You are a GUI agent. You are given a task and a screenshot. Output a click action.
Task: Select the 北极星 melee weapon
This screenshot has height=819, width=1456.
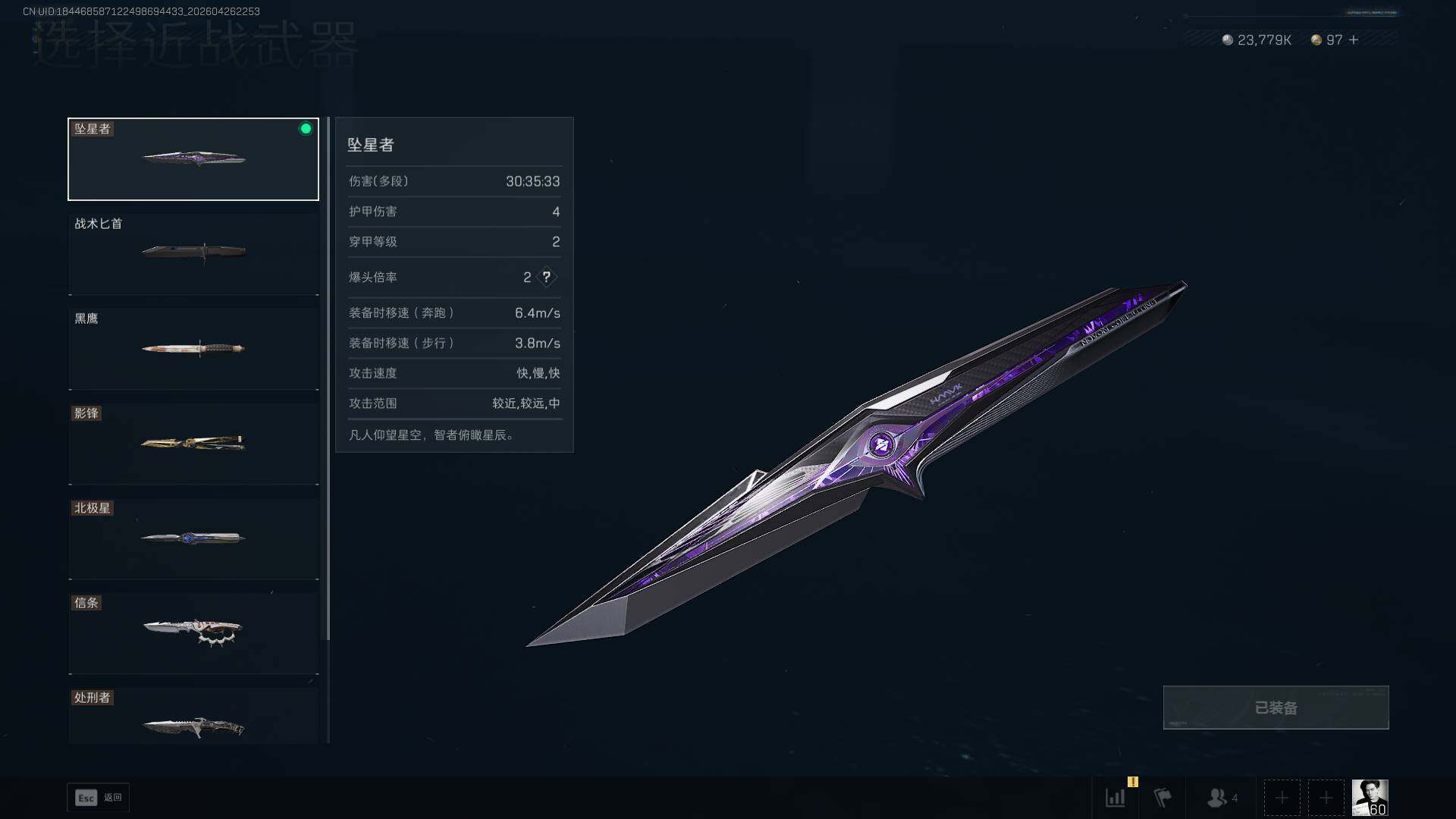pyautogui.click(x=193, y=538)
